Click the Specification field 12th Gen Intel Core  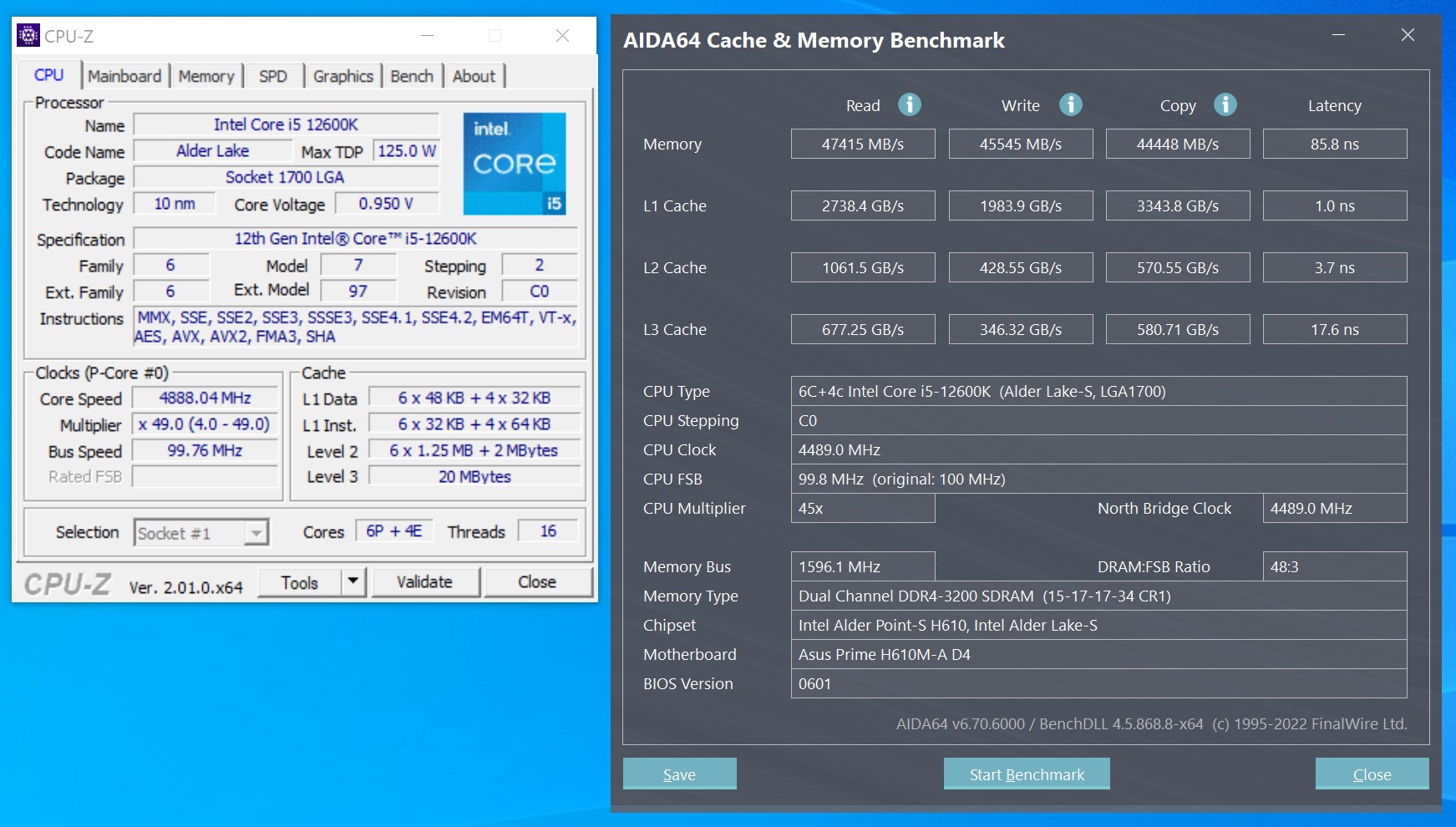coord(355,238)
